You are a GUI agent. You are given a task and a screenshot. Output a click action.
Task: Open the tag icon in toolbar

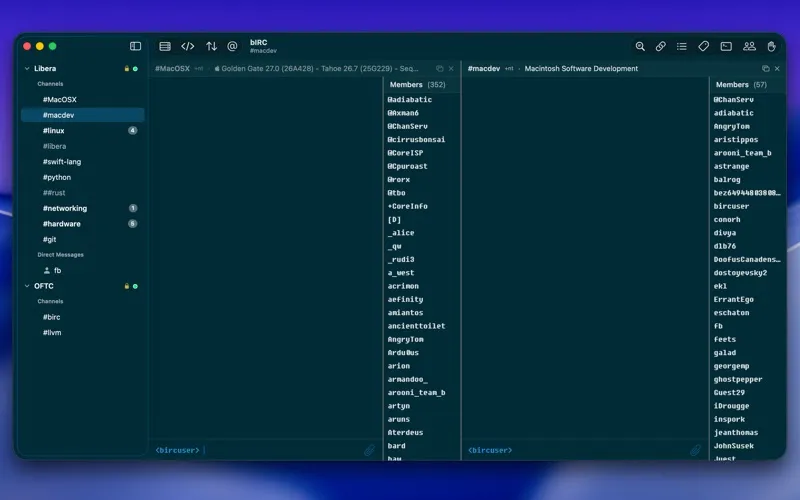(704, 46)
